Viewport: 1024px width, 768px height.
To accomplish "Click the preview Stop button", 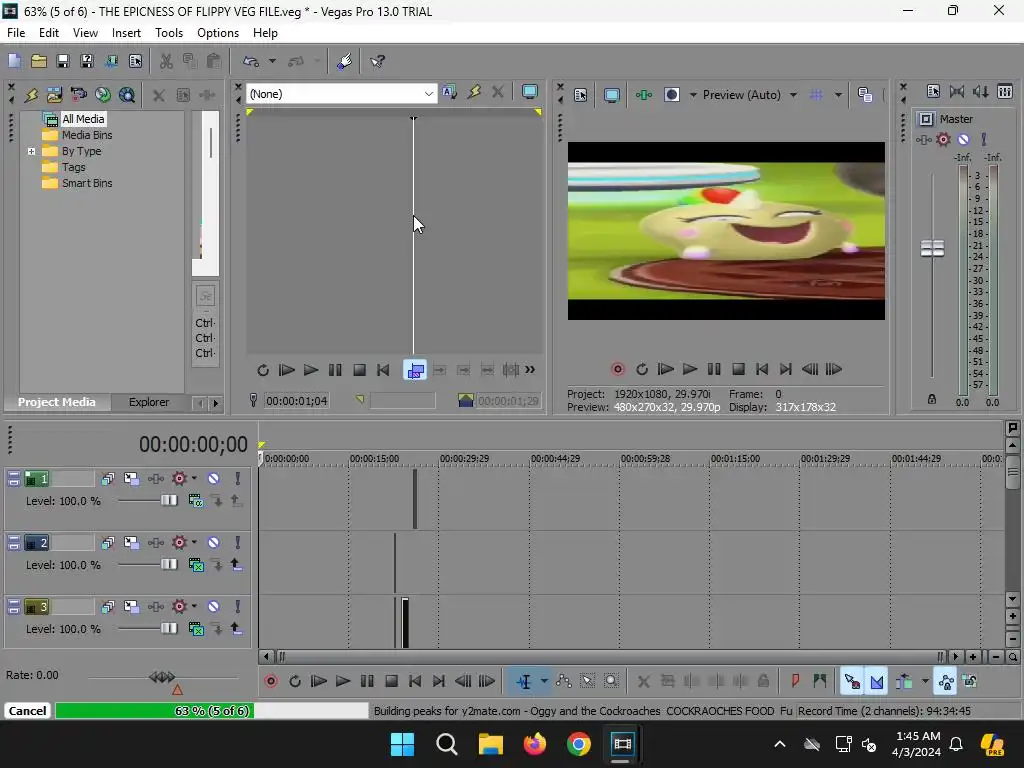I will click(x=739, y=370).
